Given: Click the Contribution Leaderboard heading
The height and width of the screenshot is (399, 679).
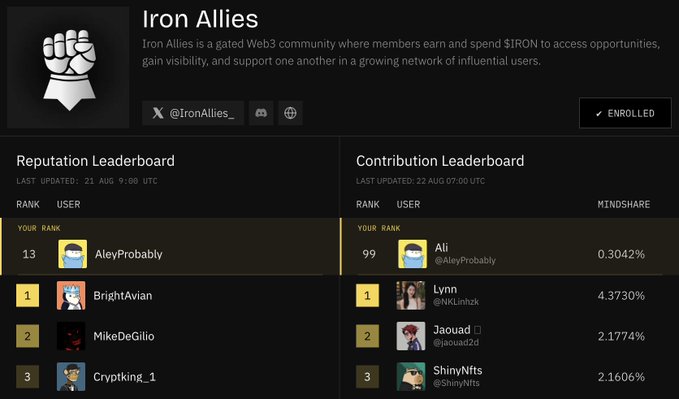Looking at the screenshot, I should click(440, 161).
